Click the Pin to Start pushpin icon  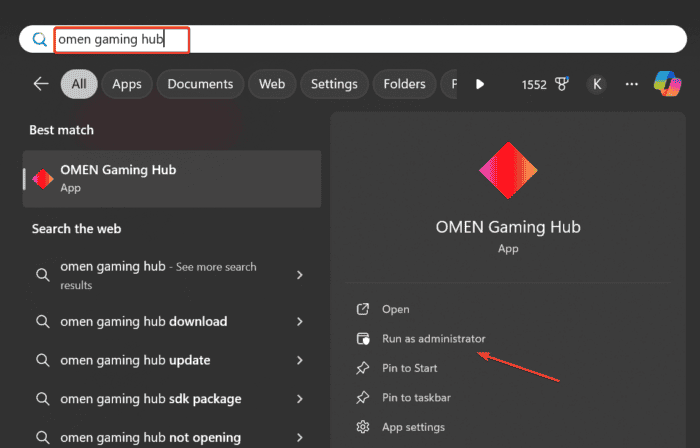point(362,368)
